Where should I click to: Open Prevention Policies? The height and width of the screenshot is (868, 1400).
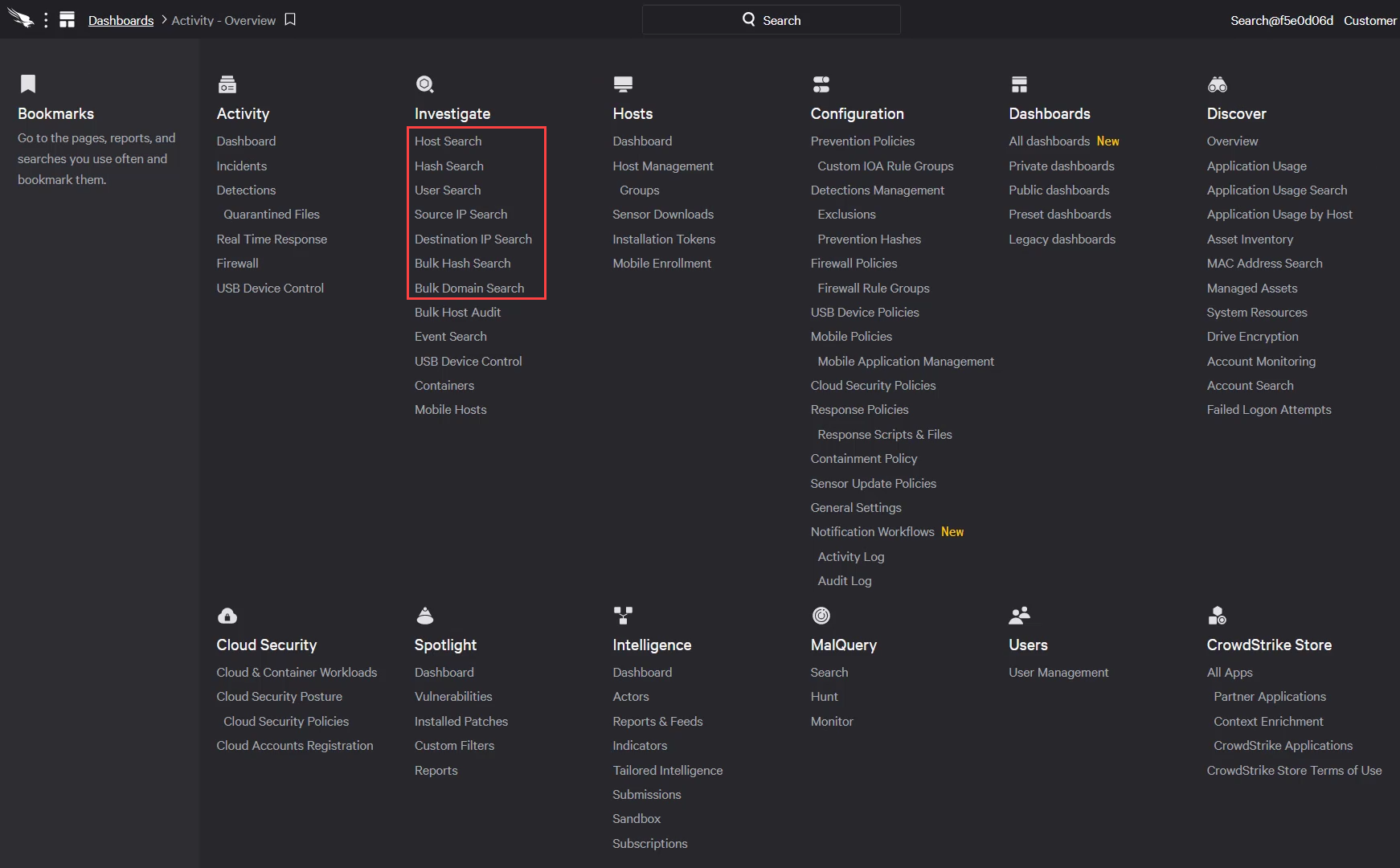862,141
